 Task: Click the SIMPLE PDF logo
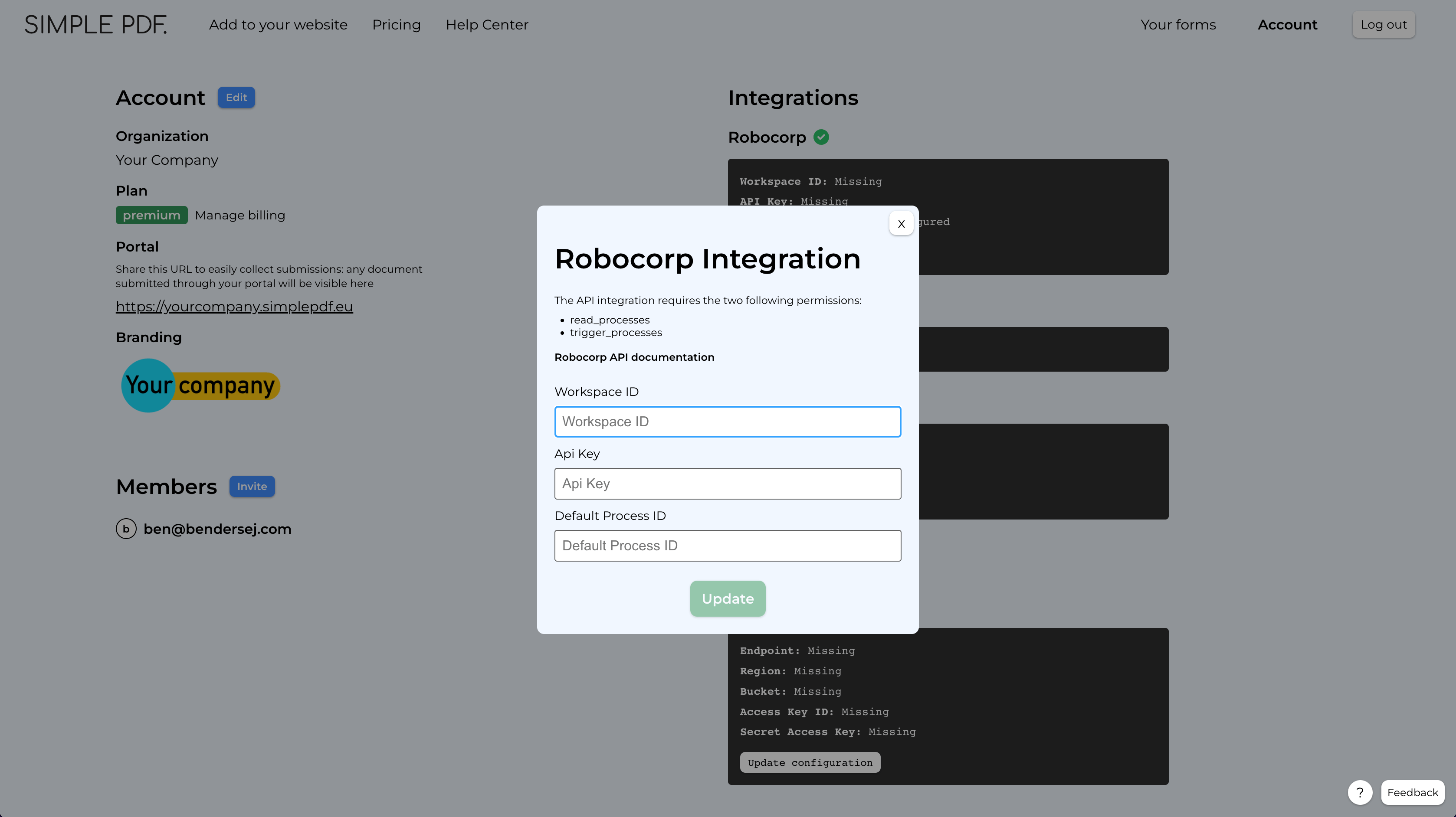(x=95, y=25)
